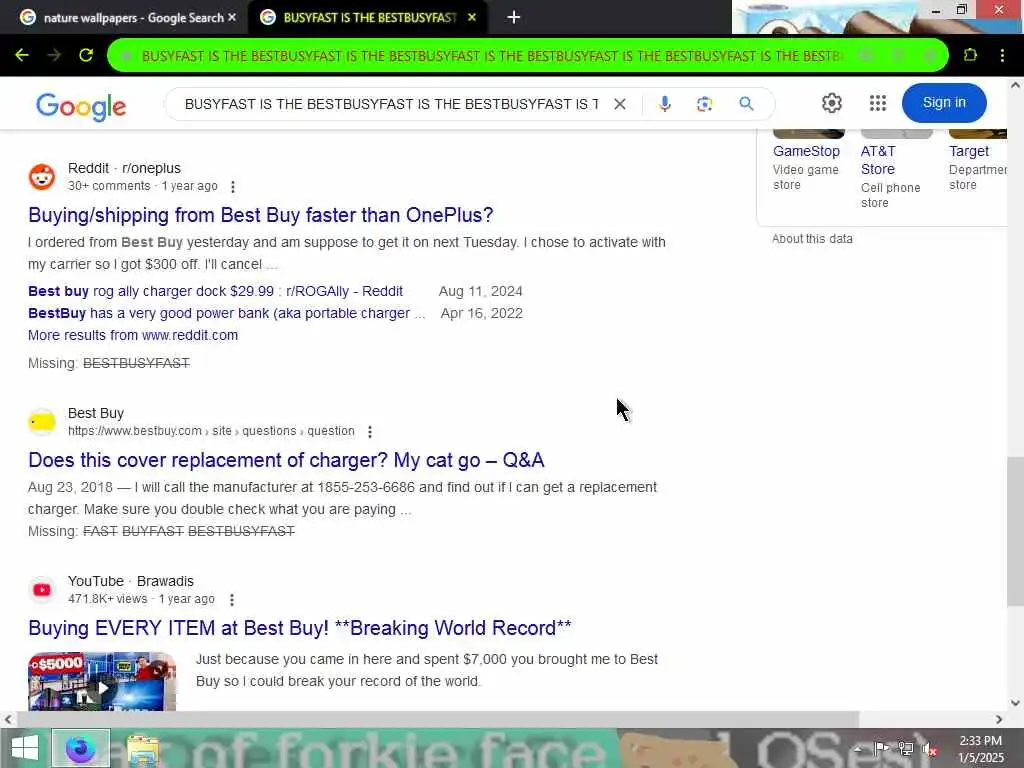1024x768 pixels.
Task: Click the muted volume tray icon
Action: (x=929, y=749)
